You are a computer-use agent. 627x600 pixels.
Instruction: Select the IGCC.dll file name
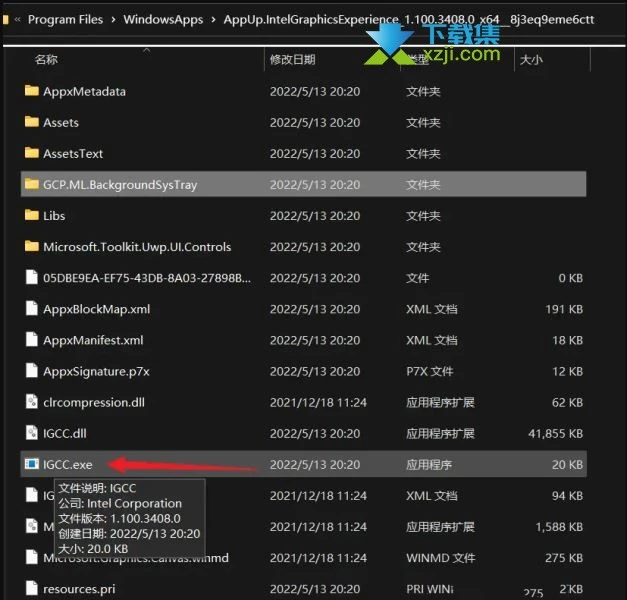click(x=65, y=434)
